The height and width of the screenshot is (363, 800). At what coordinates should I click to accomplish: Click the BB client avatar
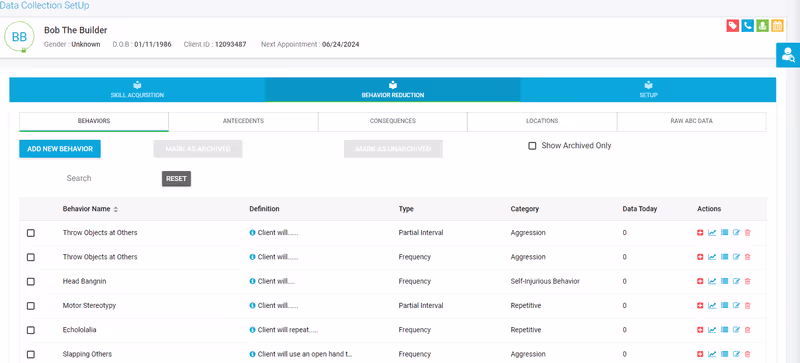point(19,37)
